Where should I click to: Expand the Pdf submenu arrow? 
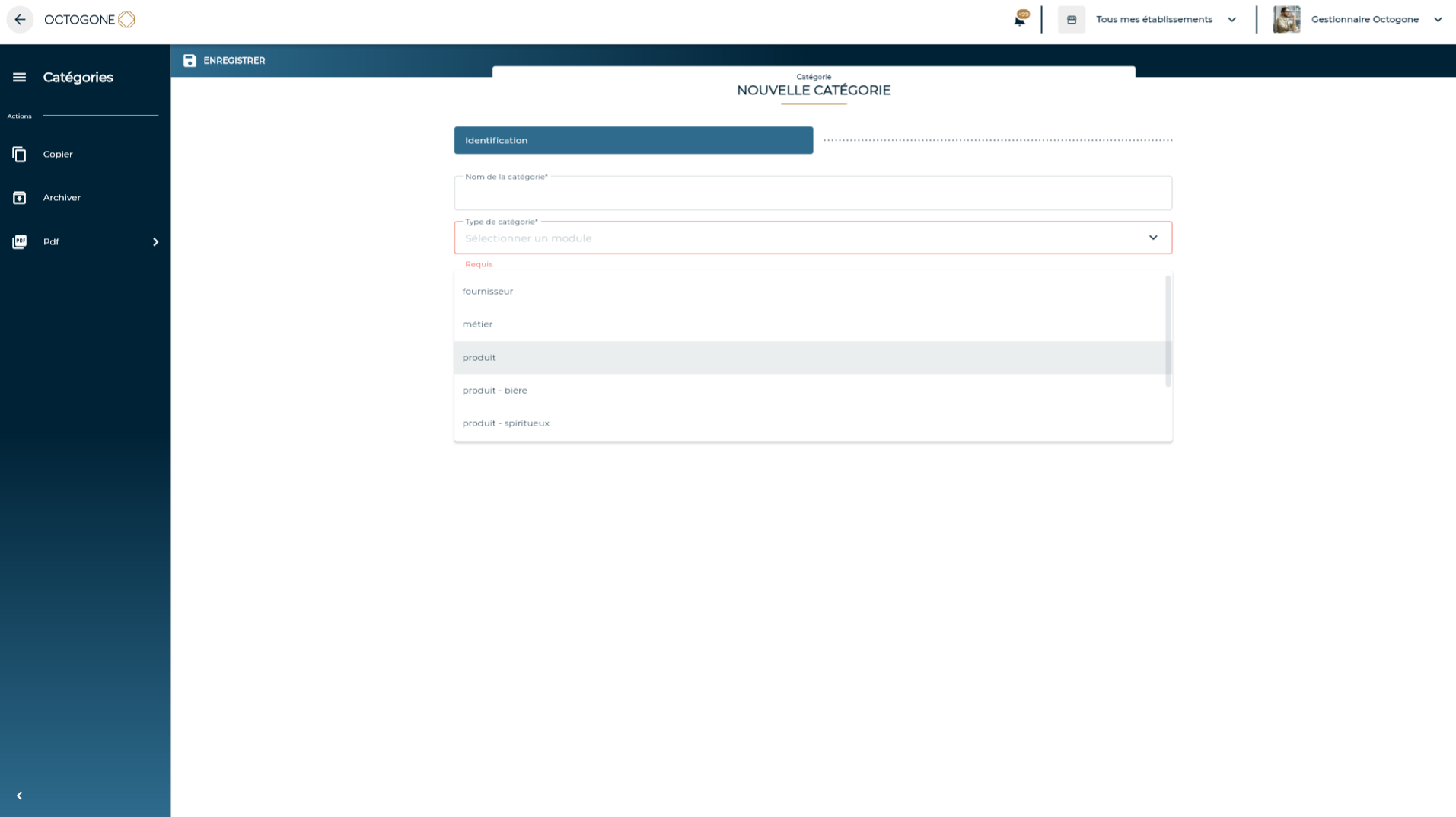click(x=155, y=242)
